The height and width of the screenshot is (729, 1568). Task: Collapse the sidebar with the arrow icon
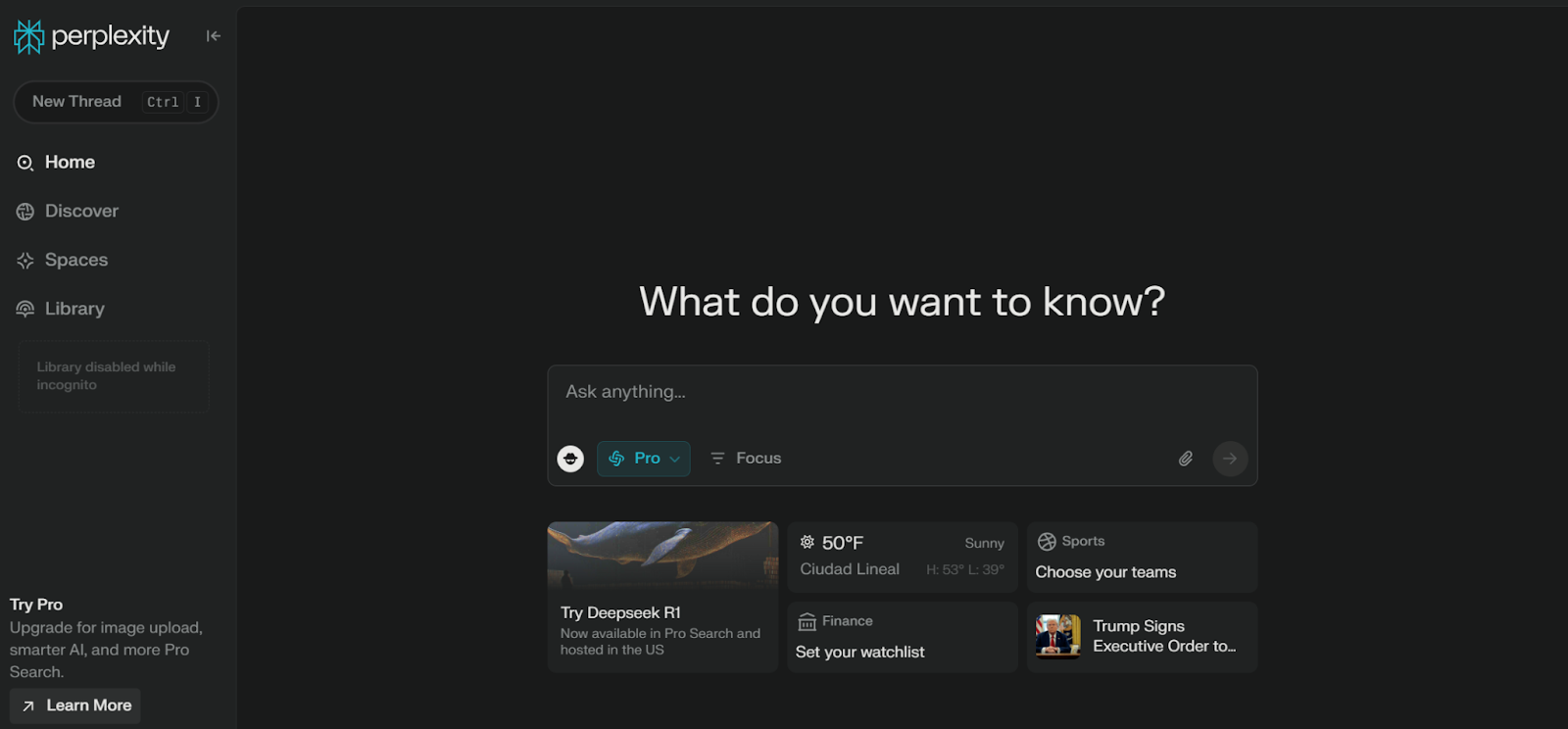pos(213,36)
